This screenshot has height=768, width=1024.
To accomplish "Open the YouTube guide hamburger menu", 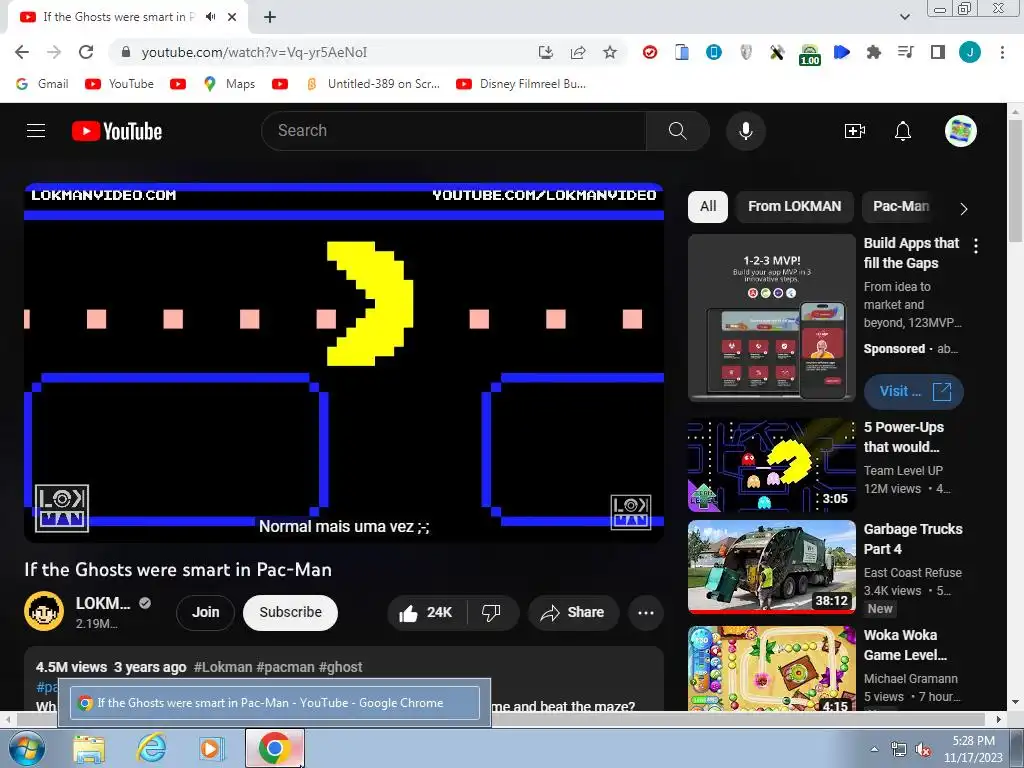I will coord(36,131).
